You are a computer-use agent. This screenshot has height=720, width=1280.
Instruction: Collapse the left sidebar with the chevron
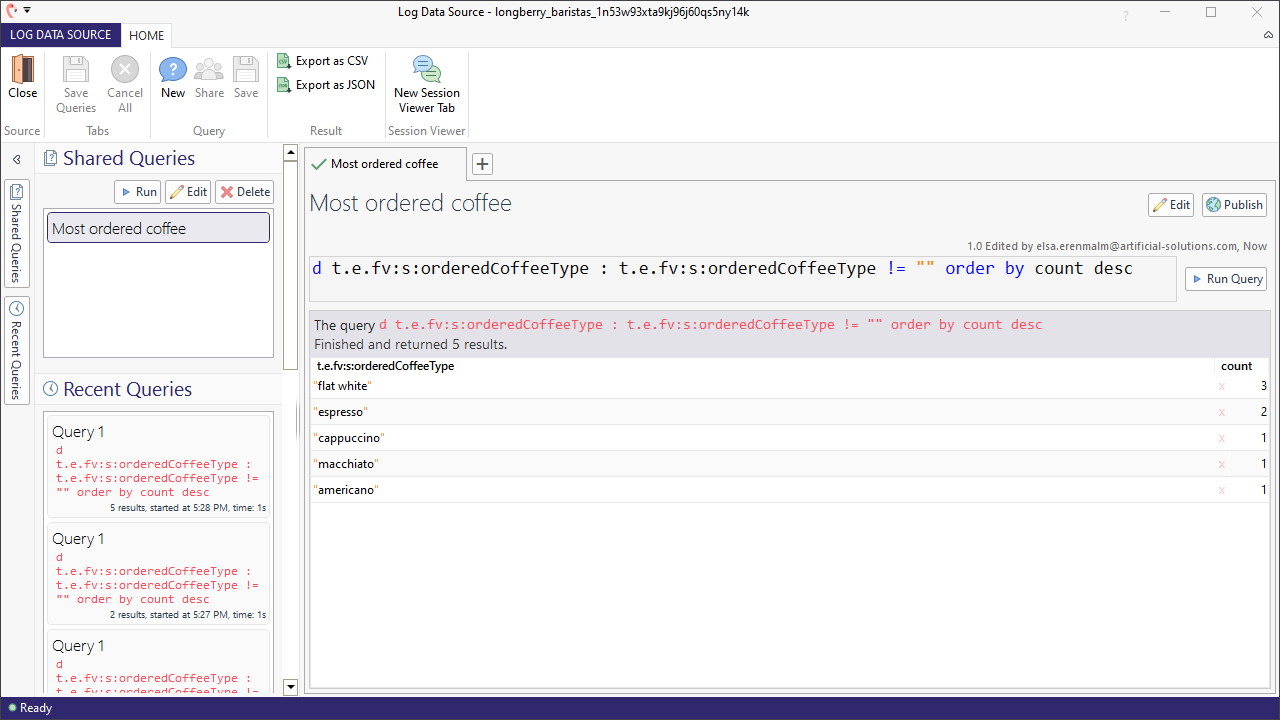[16, 158]
